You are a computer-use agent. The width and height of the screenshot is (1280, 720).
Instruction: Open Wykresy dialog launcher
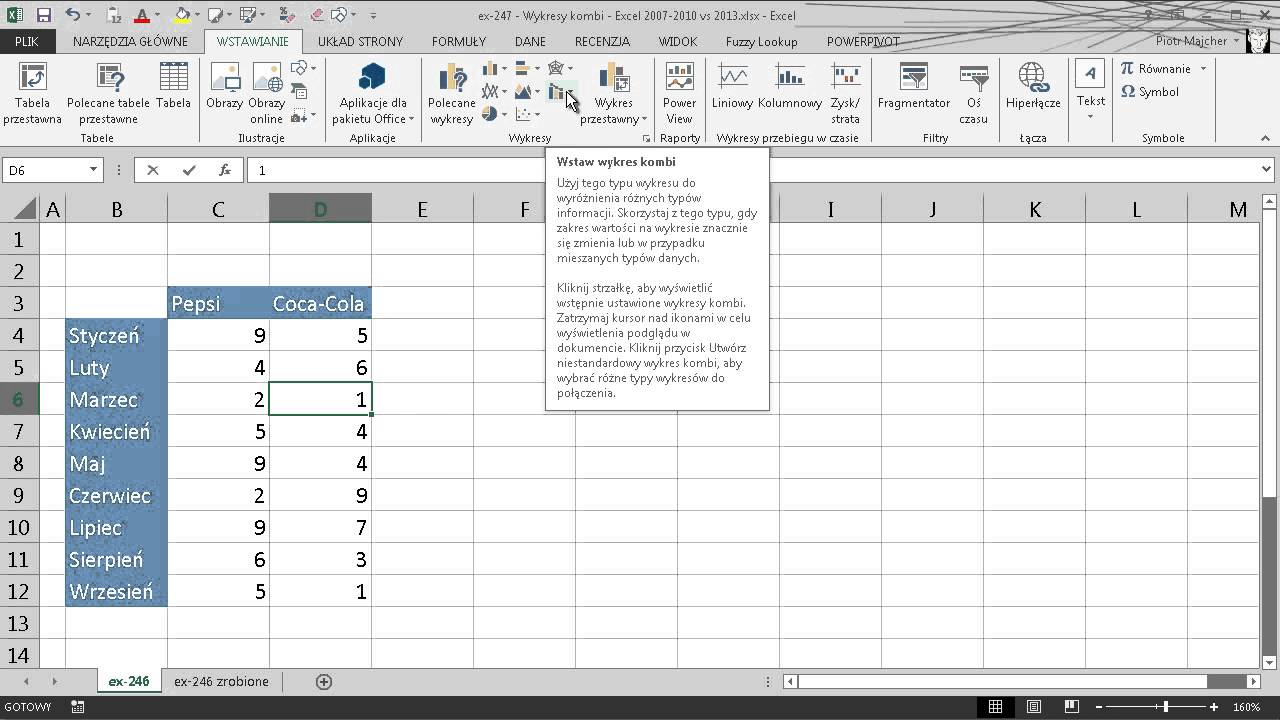[x=645, y=138]
